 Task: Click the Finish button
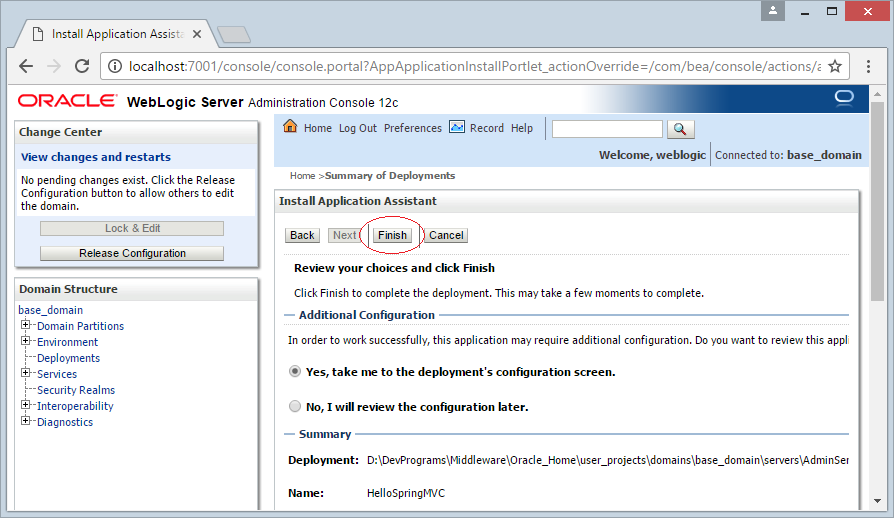coord(392,235)
